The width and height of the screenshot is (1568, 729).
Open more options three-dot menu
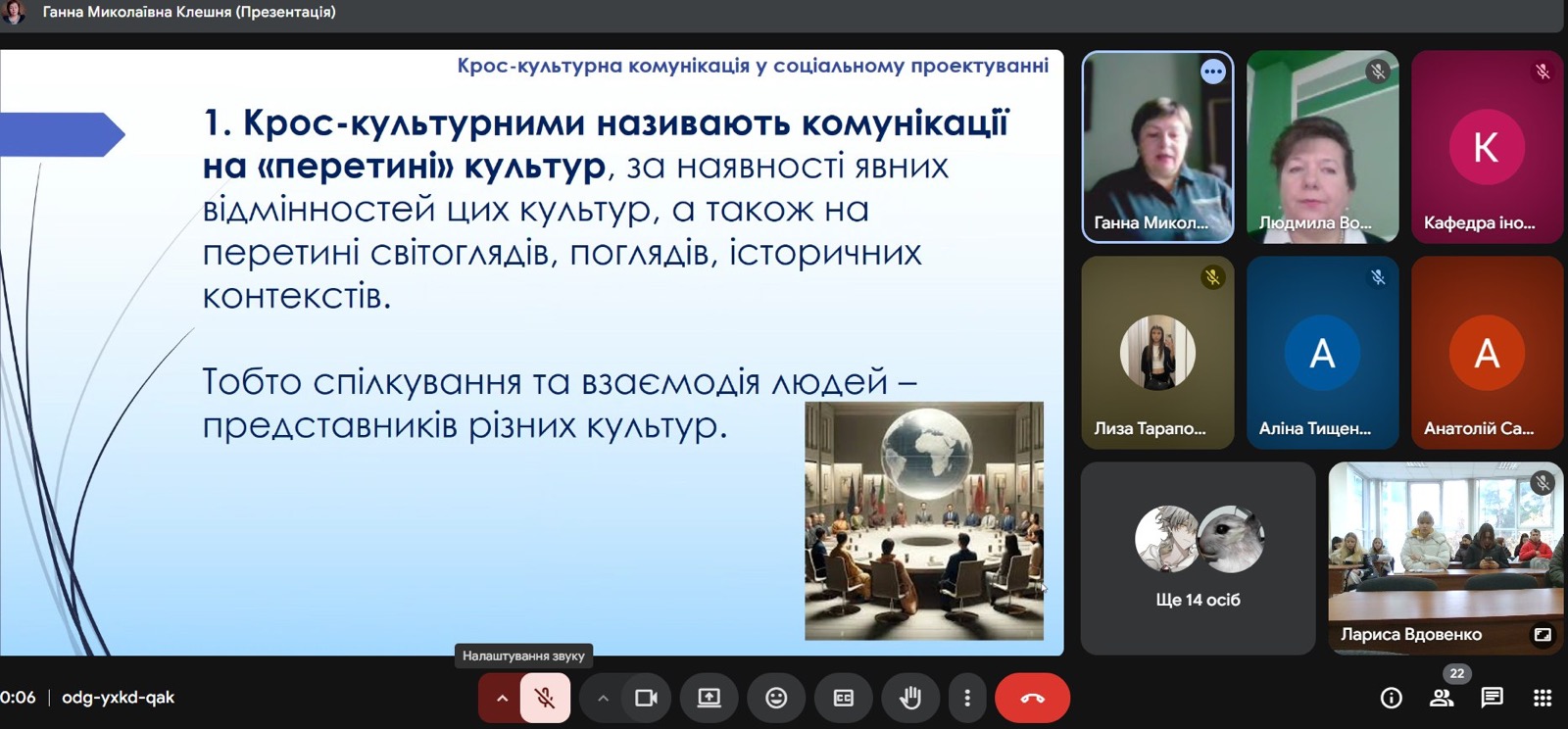pyautogui.click(x=967, y=698)
